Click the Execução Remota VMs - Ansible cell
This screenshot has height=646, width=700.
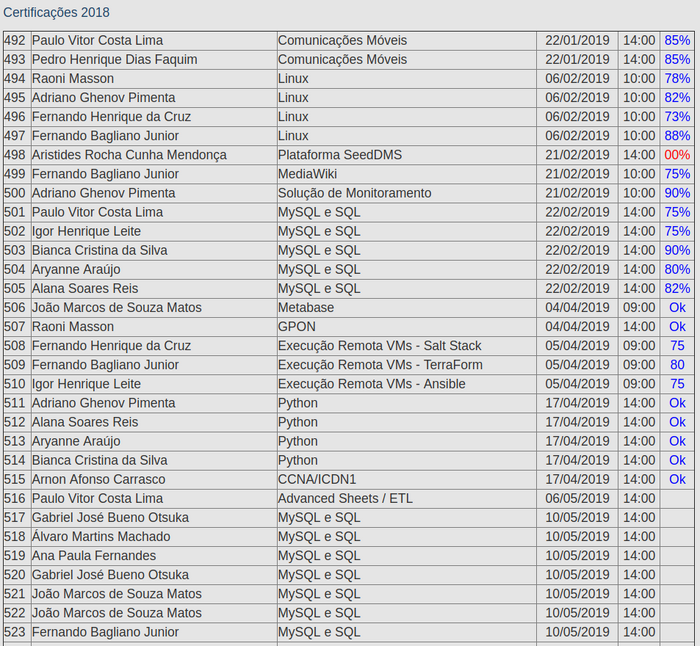371,384
